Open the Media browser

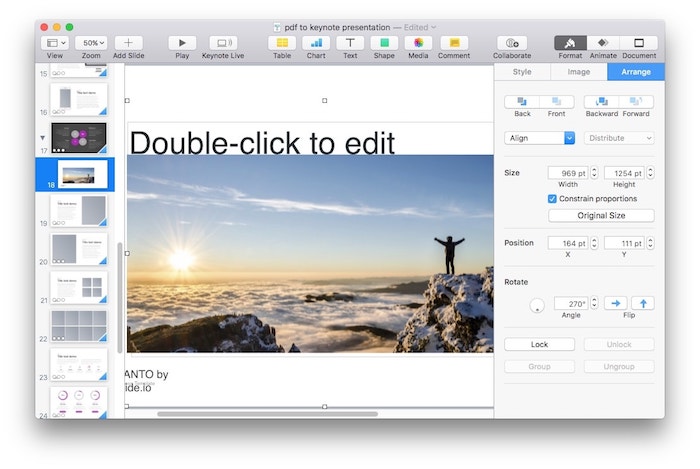pyautogui.click(x=418, y=43)
